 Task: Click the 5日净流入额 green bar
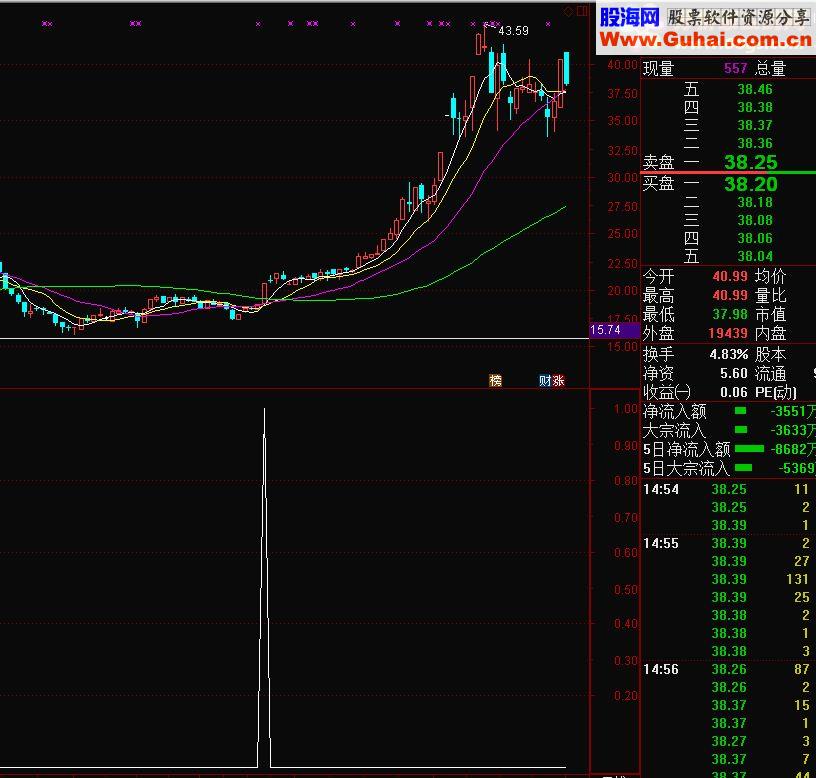749,449
